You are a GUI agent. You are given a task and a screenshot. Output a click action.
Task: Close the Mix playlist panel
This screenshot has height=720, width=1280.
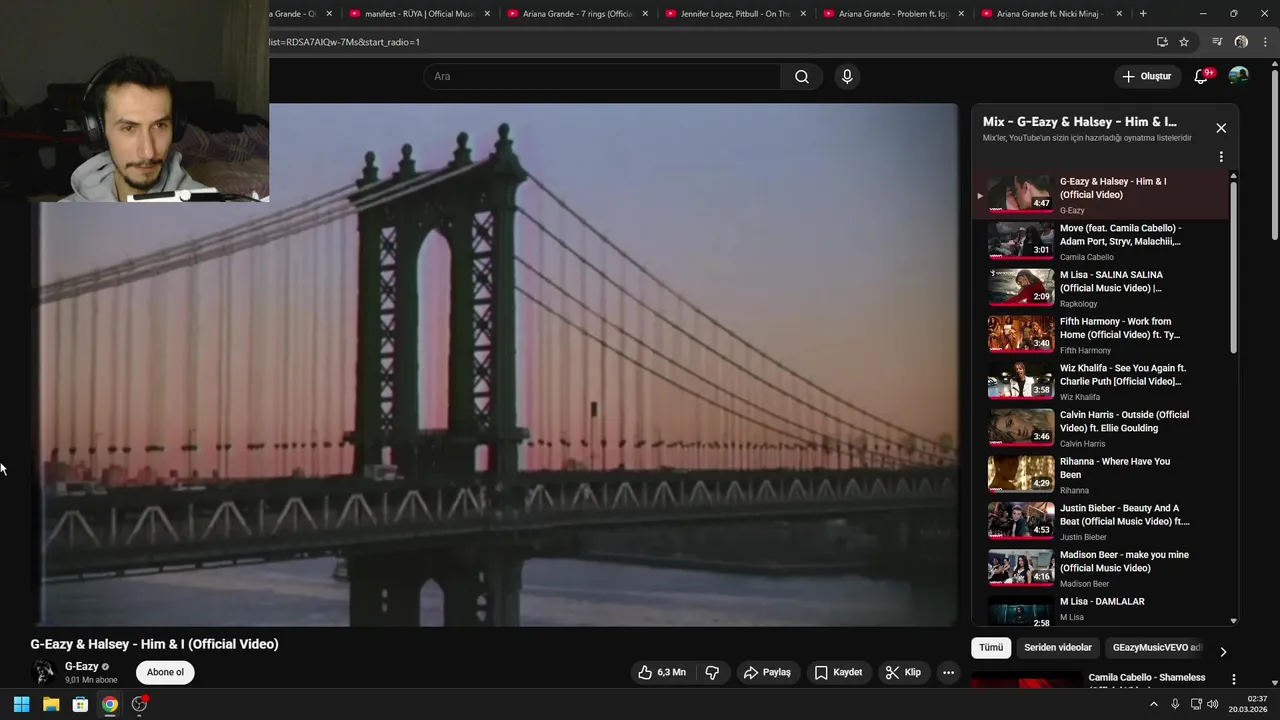1221,128
